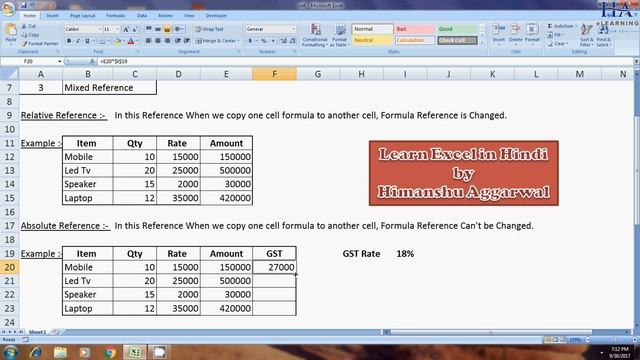Image resolution: width=640 pixels, height=360 pixels.
Task: Apply the Bad cell style
Action: (x=415, y=29)
